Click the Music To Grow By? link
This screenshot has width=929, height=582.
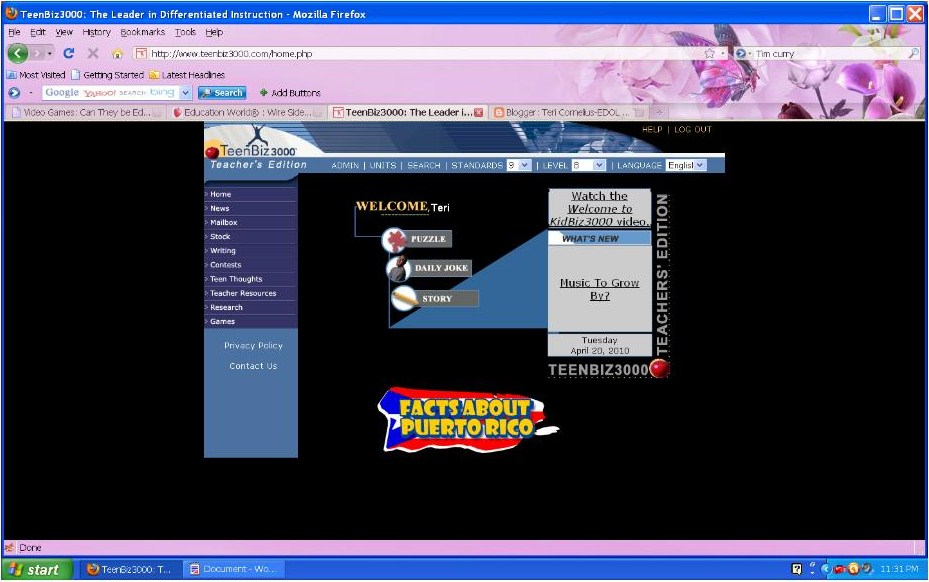tap(599, 289)
